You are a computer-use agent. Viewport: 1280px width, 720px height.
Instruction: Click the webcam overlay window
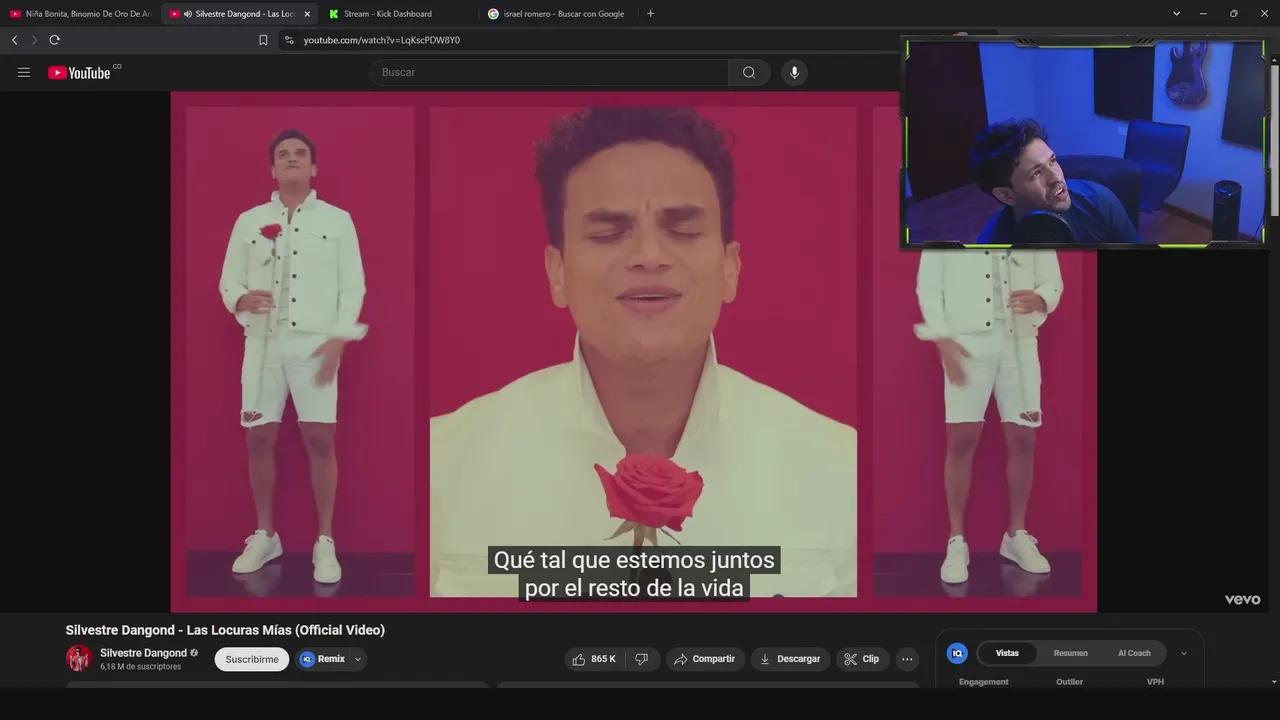coord(1084,143)
